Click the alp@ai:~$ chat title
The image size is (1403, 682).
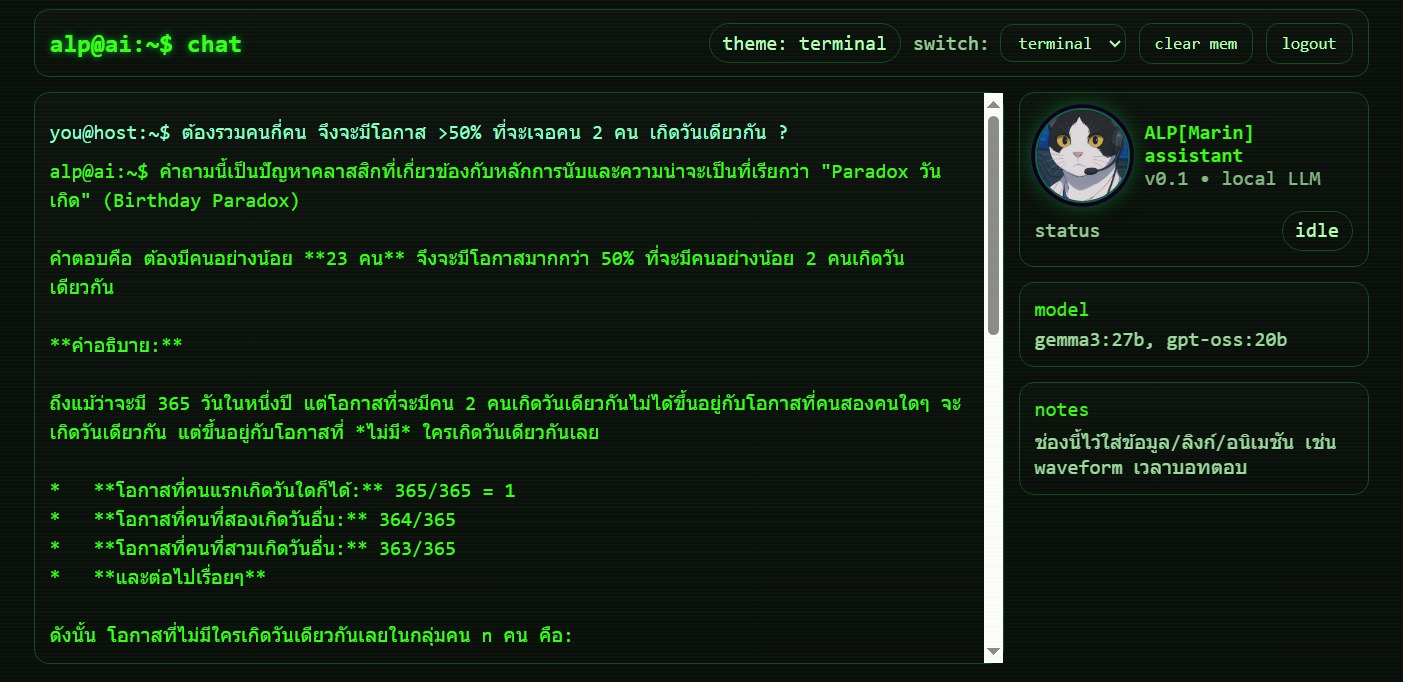click(x=146, y=44)
